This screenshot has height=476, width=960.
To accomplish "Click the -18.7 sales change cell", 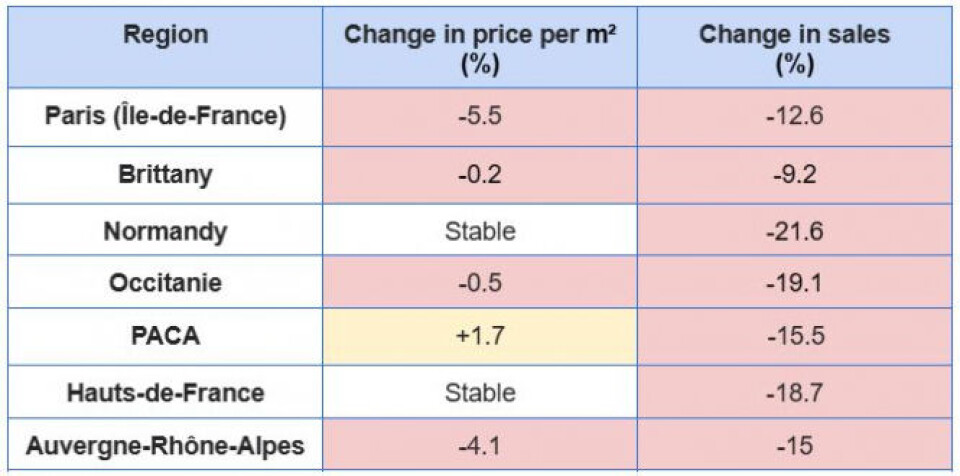I will click(x=794, y=392).
